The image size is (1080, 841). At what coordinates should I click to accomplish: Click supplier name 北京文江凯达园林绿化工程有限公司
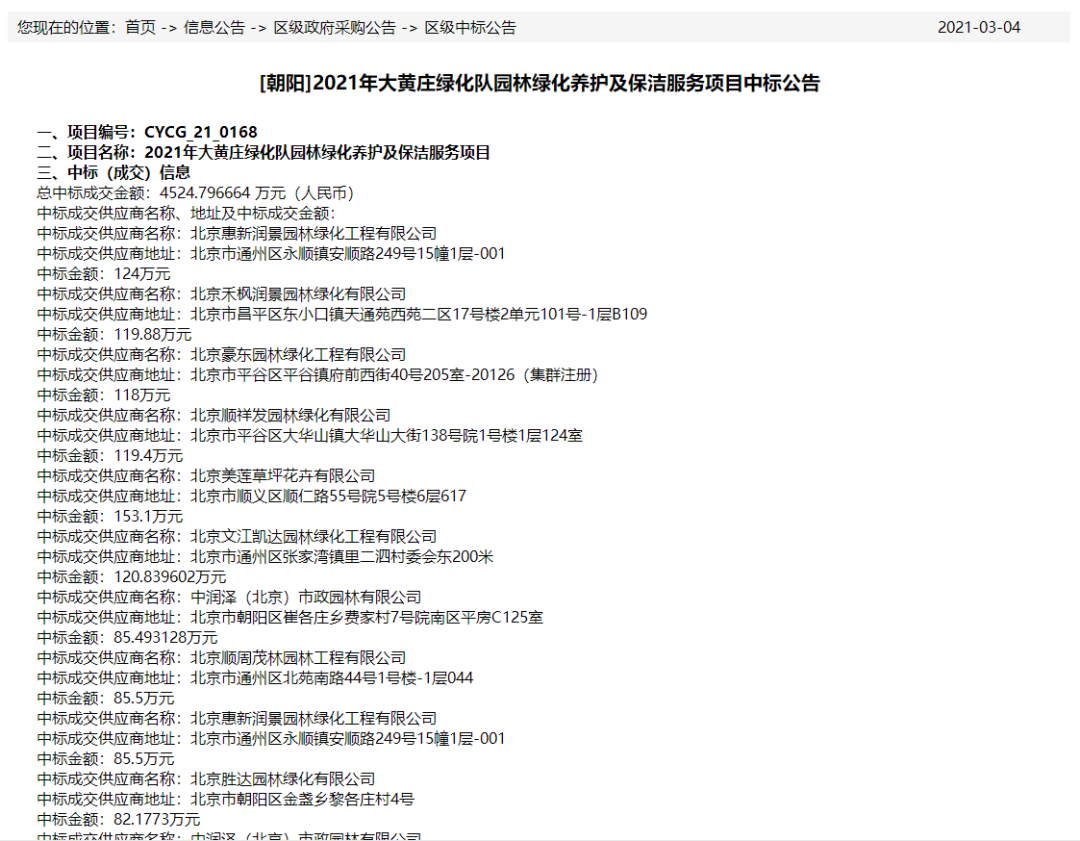pyautogui.click(x=313, y=537)
